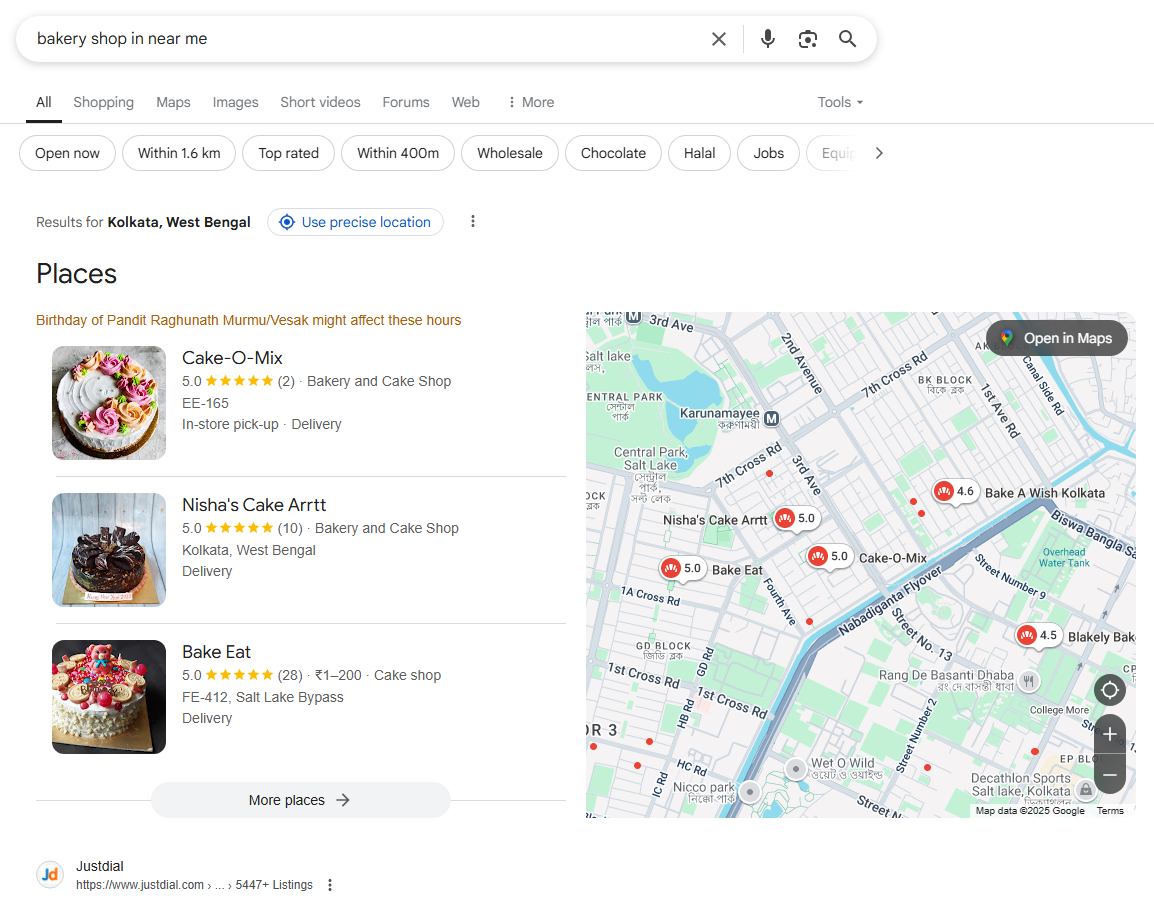
Task: Show more filter chips with right arrow
Action: click(x=879, y=153)
